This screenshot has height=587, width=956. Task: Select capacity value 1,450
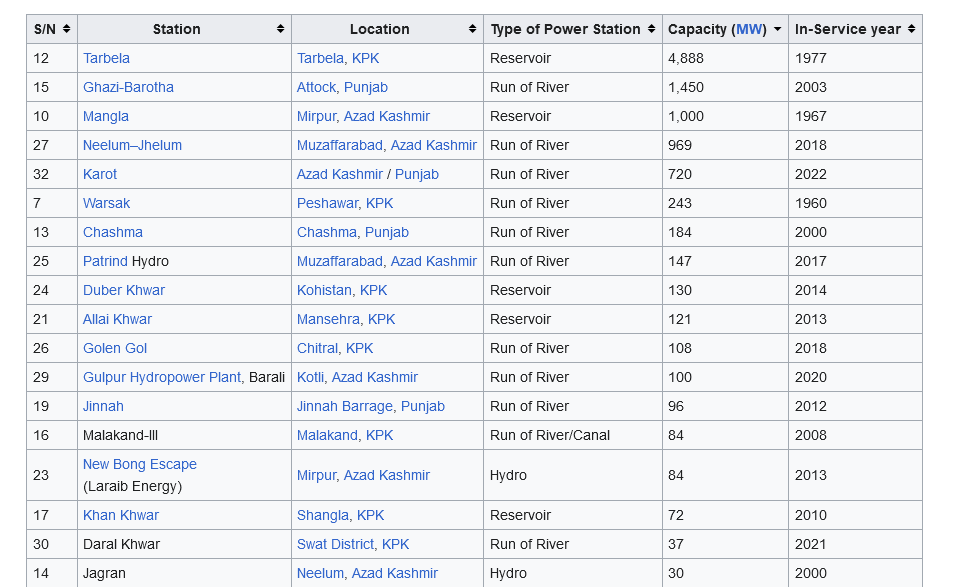(686, 87)
